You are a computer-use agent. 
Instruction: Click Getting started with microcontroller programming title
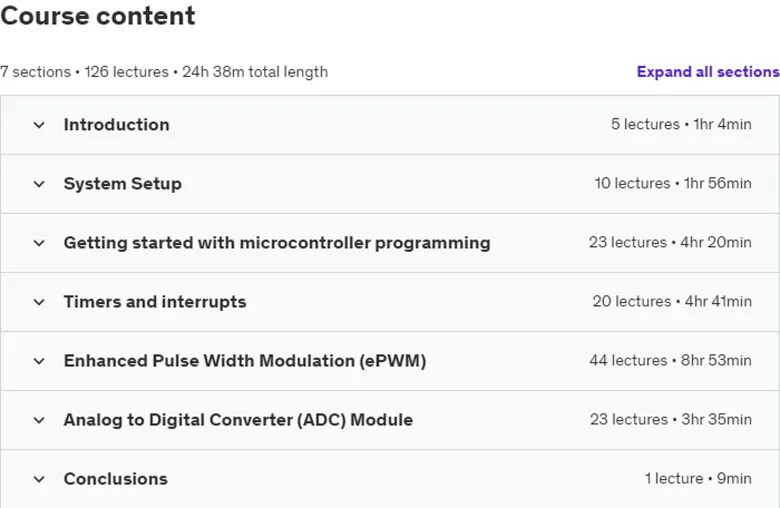pyautogui.click(x=277, y=243)
